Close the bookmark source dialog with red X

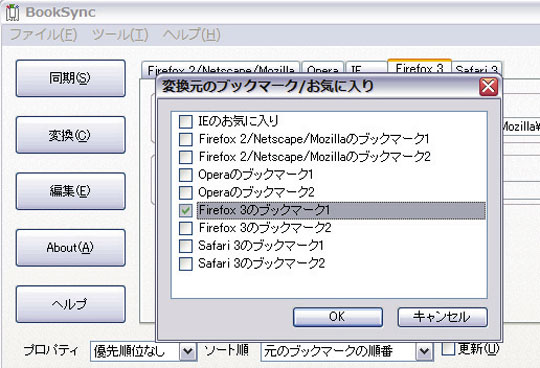[x=488, y=86]
